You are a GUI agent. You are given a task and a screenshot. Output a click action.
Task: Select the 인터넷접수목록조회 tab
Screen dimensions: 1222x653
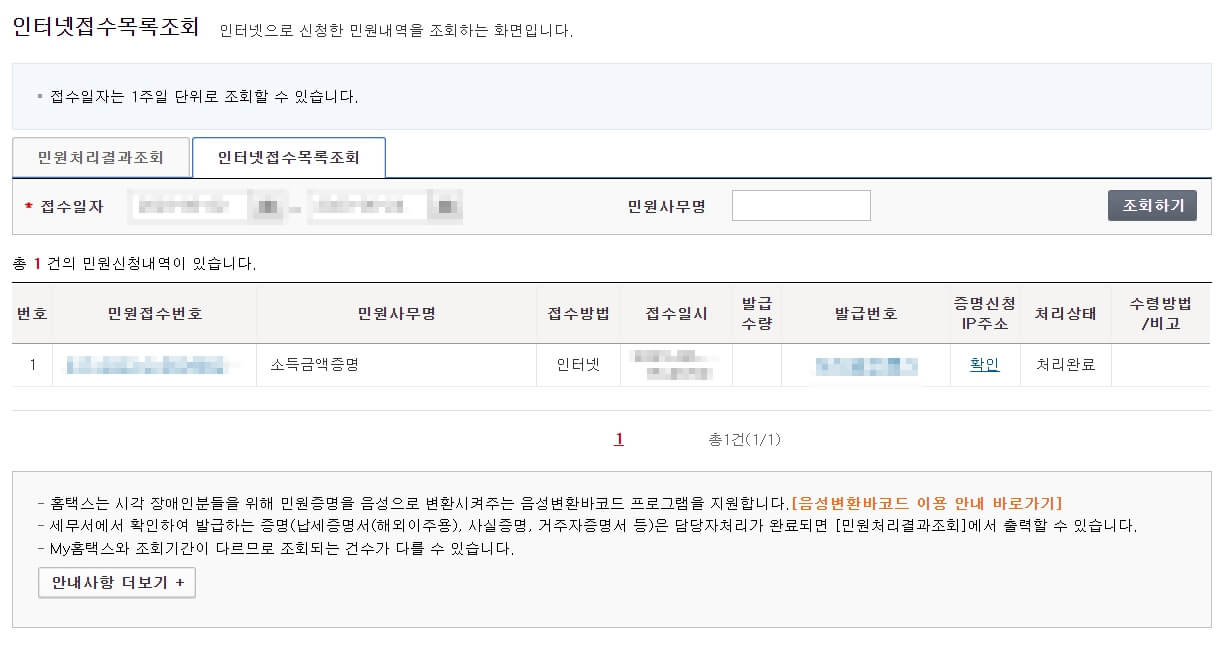290,157
